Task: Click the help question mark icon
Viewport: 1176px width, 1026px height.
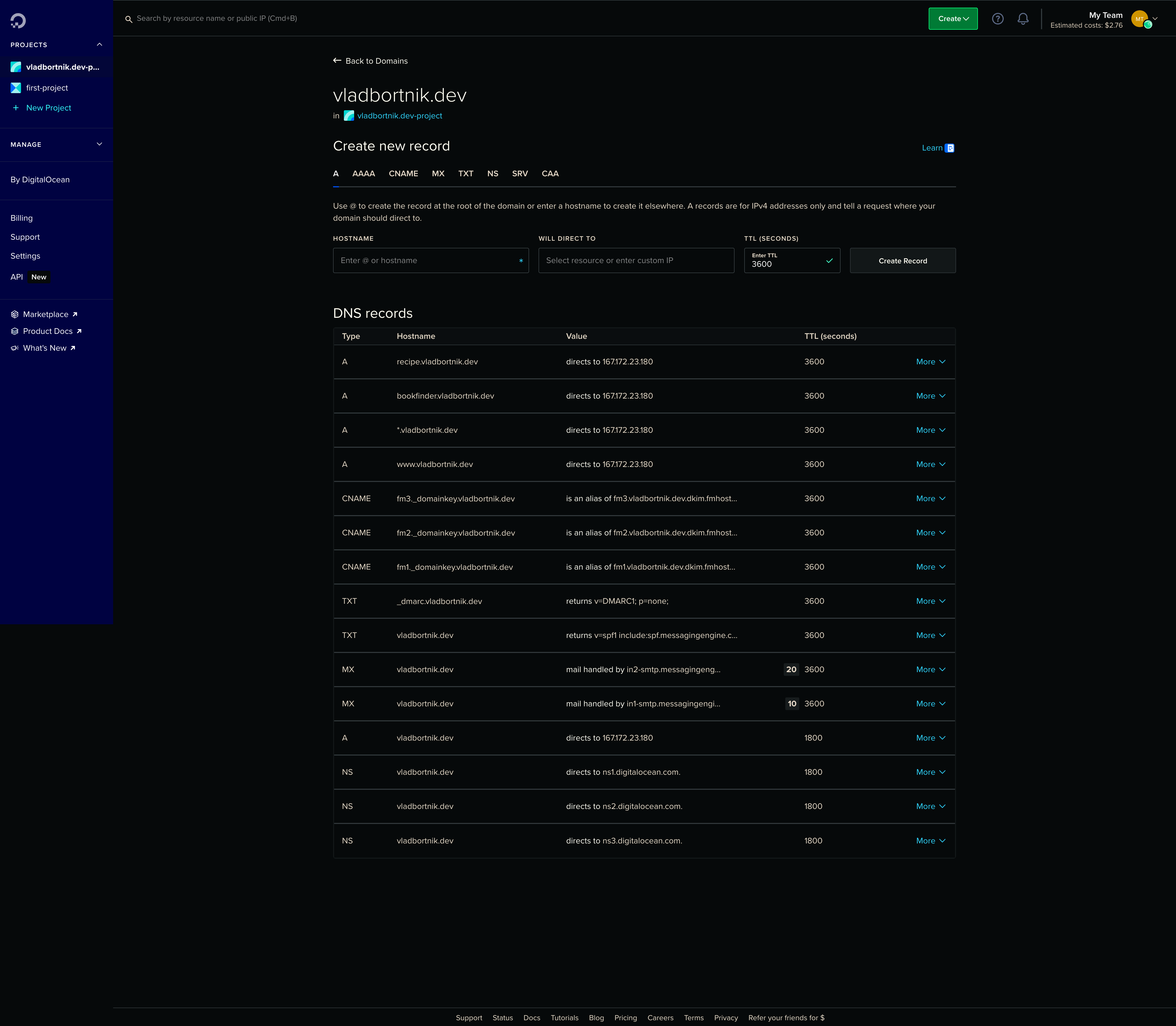Action: 997,18
